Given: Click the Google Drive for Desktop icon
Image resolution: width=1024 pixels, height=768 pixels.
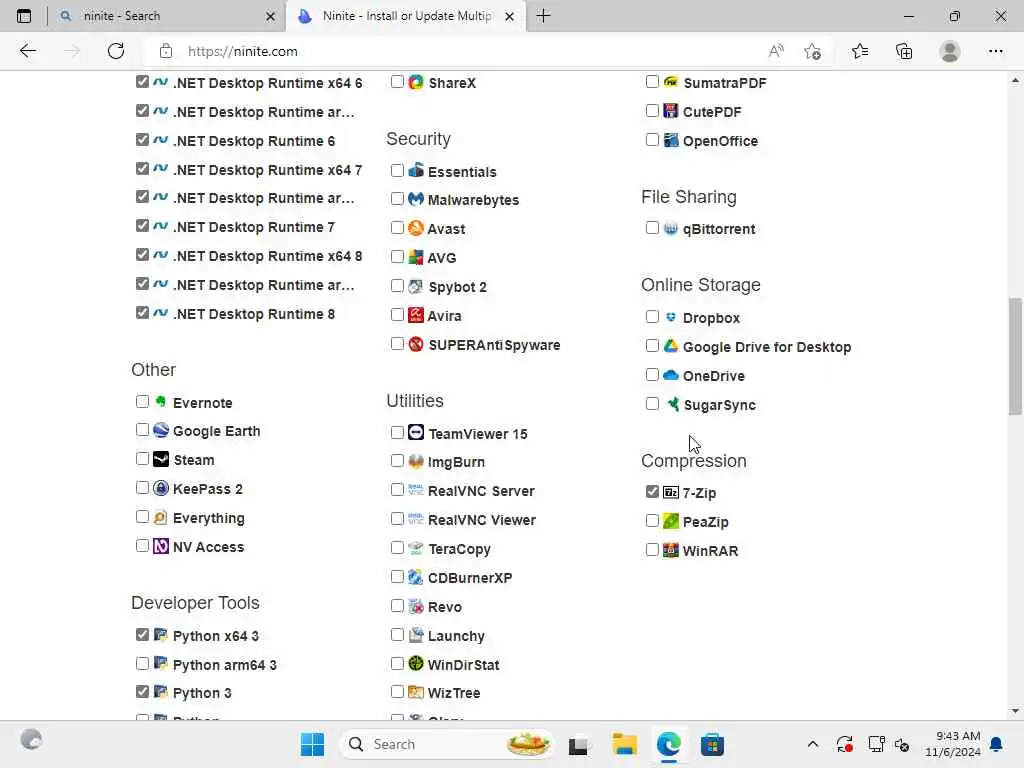Looking at the screenshot, I should point(671,345).
